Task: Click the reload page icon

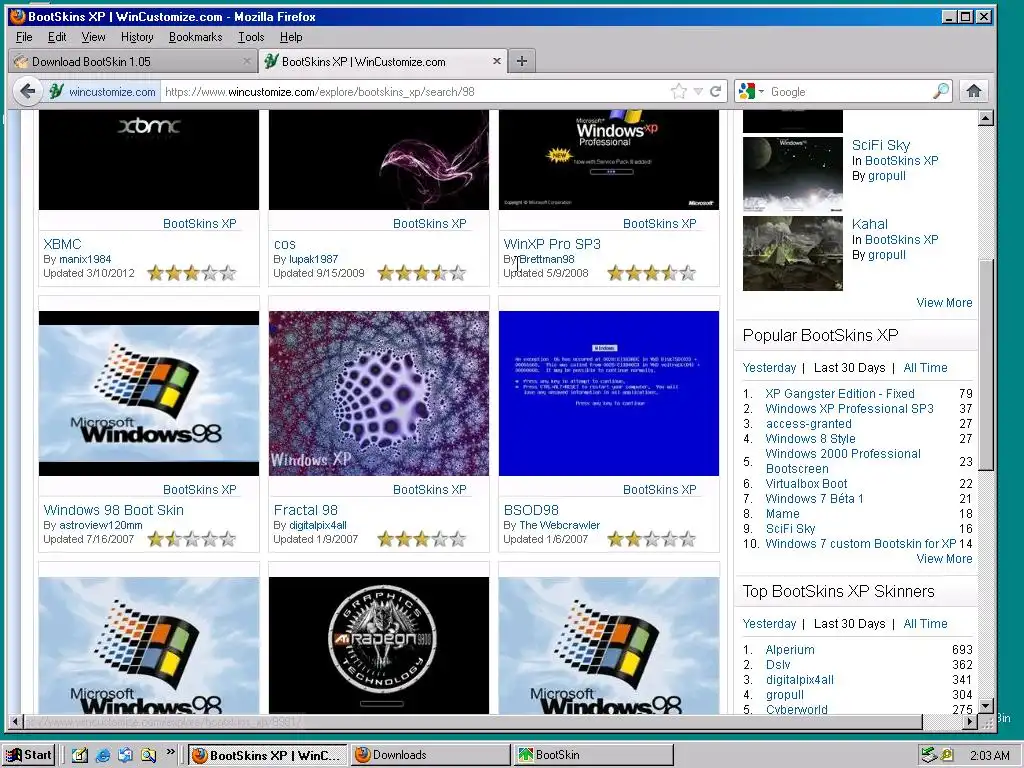Action: pos(716,91)
